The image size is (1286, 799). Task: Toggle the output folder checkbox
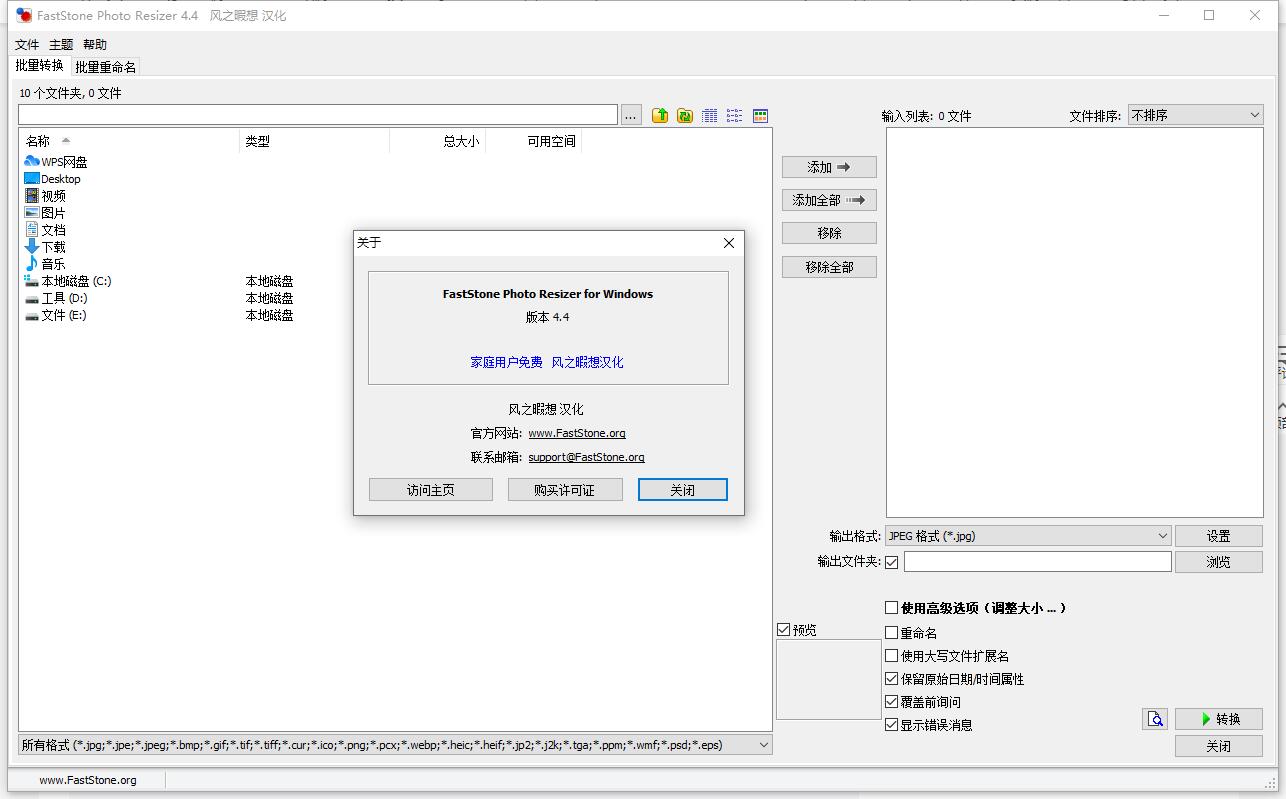892,562
